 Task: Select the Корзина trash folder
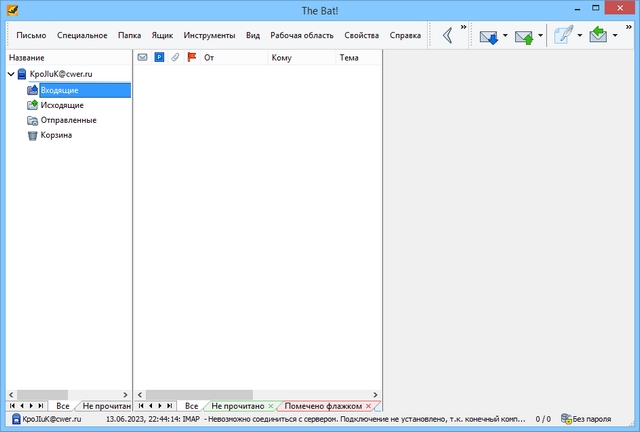click(55, 135)
